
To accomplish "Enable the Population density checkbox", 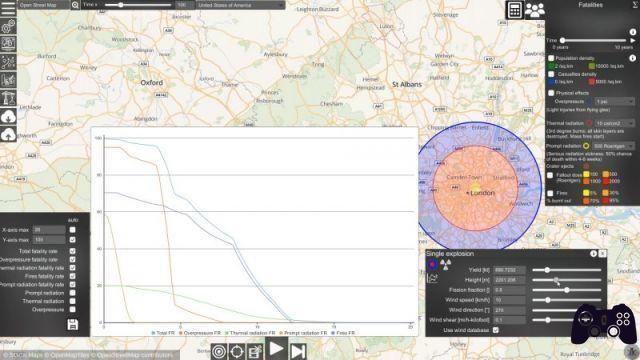I will point(551,58).
